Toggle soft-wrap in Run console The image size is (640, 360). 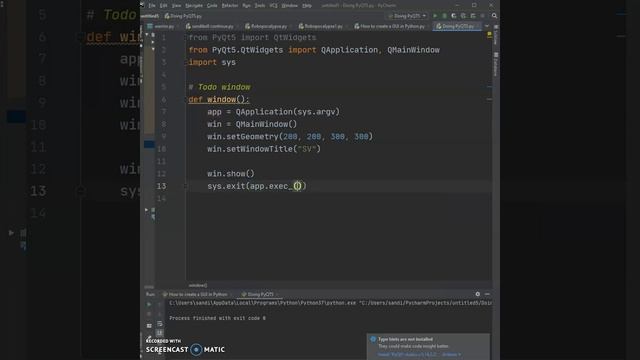pyautogui.click(x=160, y=324)
